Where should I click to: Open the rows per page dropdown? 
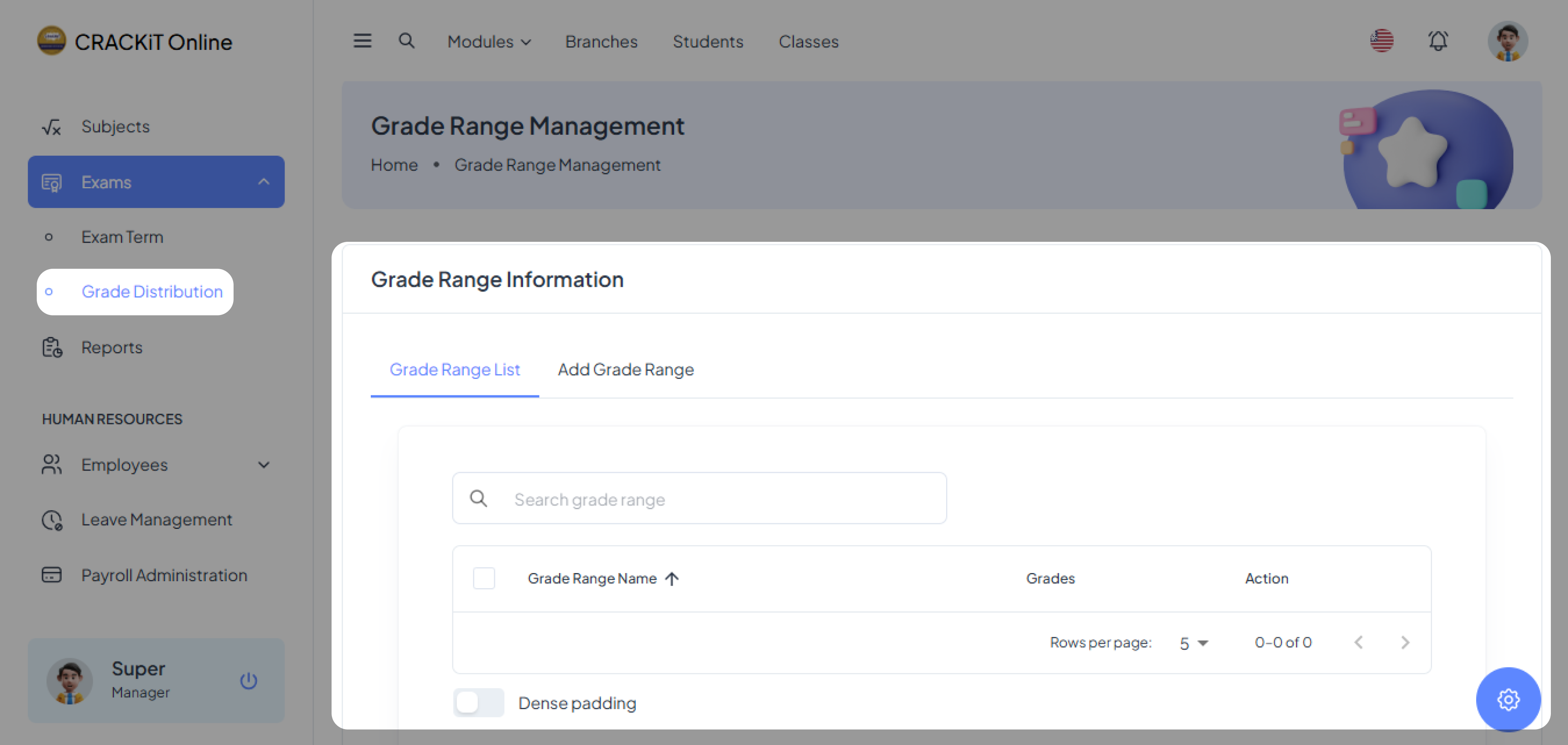pos(1193,643)
